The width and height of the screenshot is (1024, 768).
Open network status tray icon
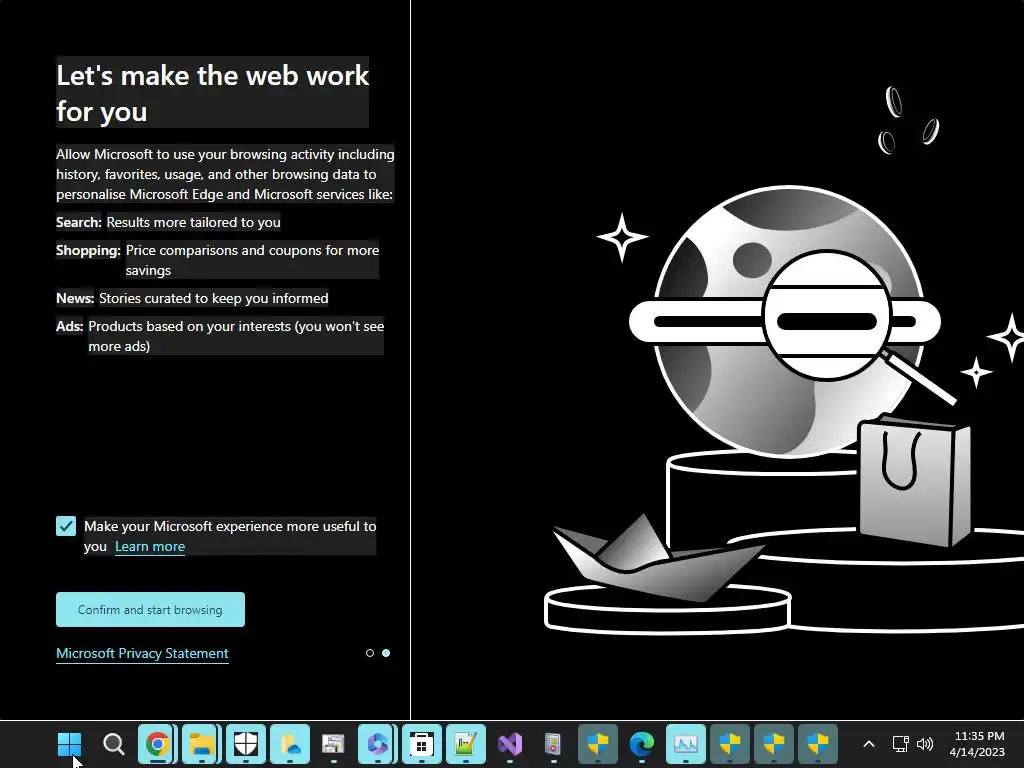coord(901,744)
